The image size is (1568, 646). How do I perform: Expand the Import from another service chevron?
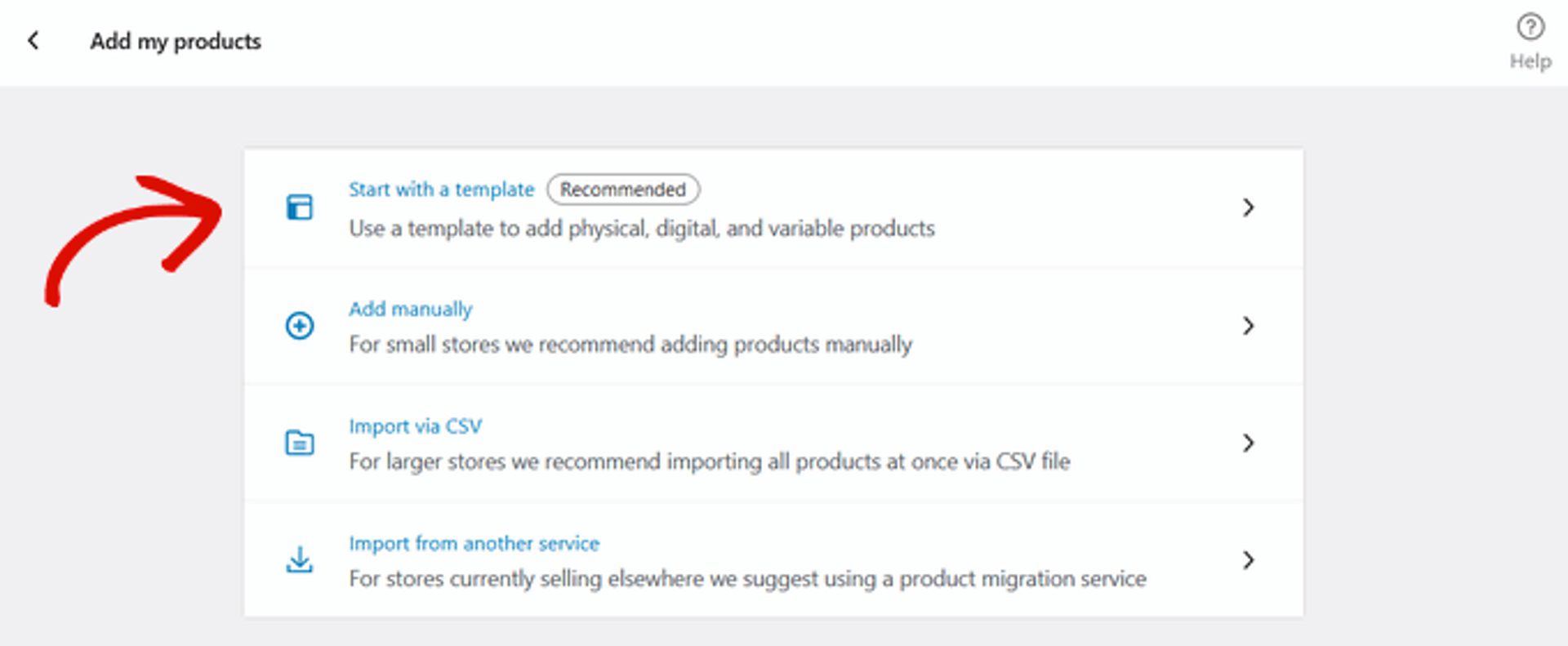[1249, 561]
